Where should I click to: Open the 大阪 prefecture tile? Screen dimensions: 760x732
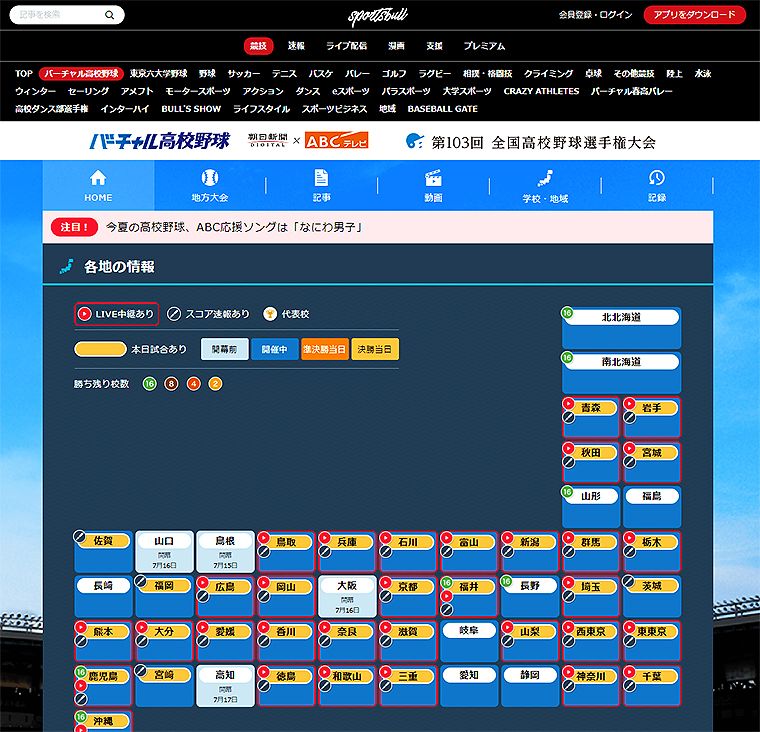click(347, 585)
